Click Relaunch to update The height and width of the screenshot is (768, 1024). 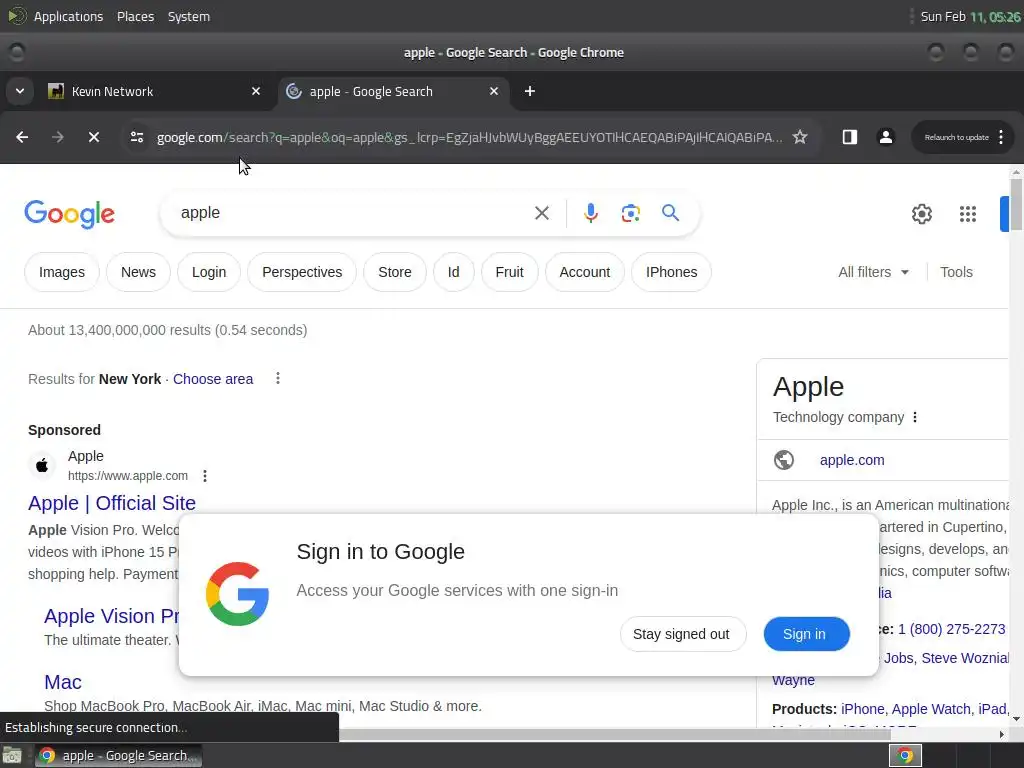(956, 137)
